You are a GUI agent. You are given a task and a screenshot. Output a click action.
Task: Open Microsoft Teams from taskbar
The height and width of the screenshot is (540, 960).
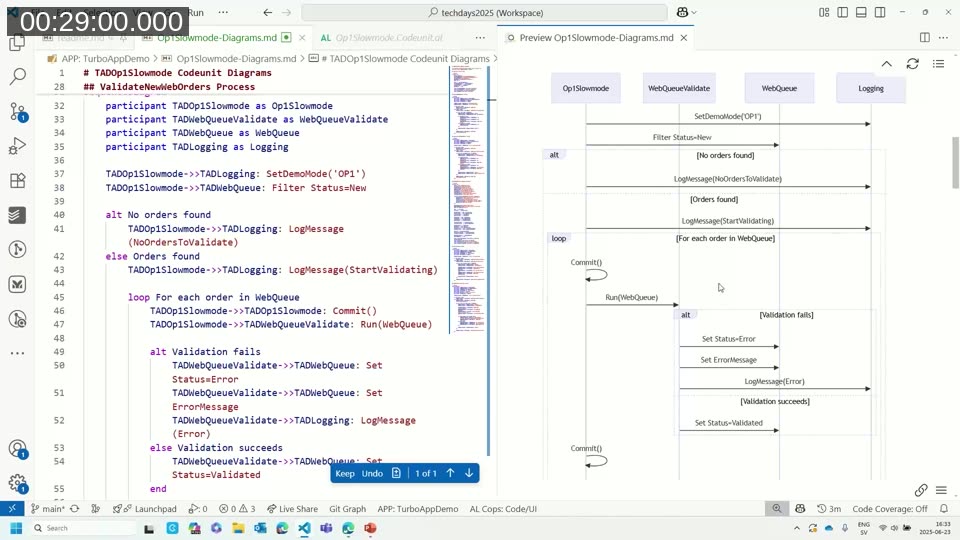[326, 528]
